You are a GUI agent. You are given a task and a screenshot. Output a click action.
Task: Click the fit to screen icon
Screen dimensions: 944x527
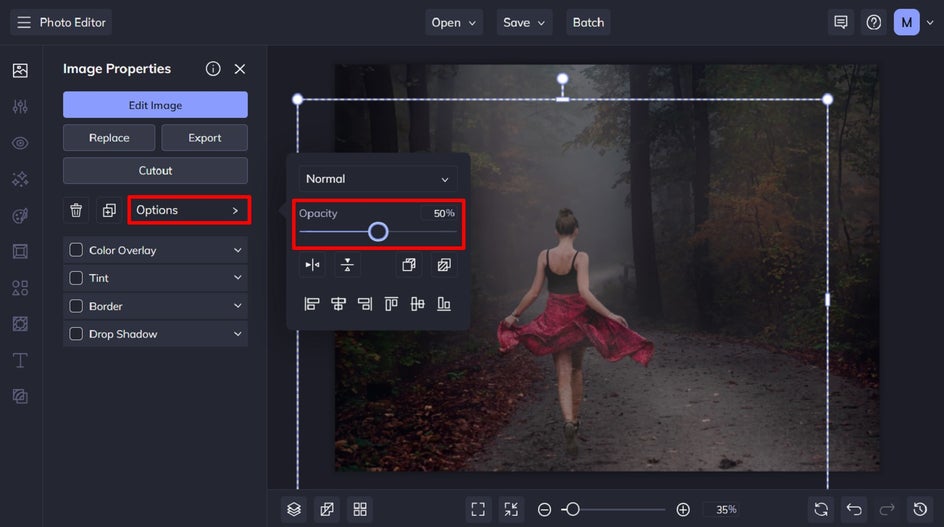pyautogui.click(x=478, y=509)
